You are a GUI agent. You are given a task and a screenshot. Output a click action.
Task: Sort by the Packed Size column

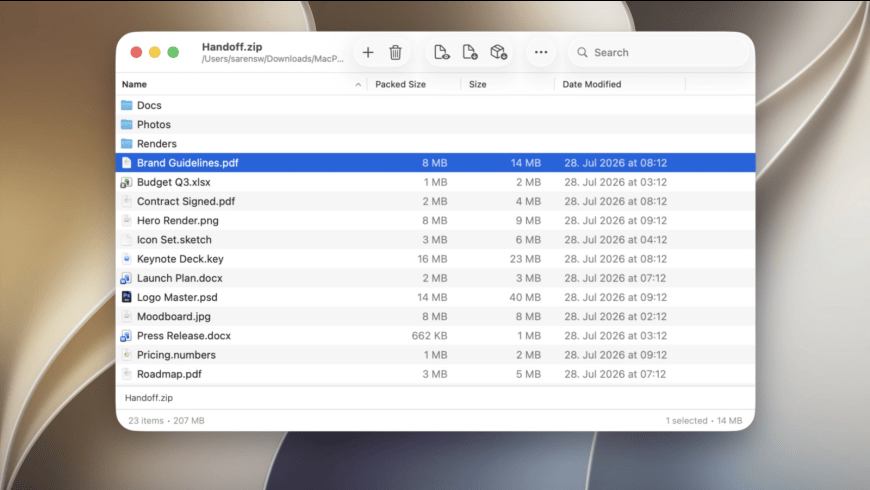(400, 84)
